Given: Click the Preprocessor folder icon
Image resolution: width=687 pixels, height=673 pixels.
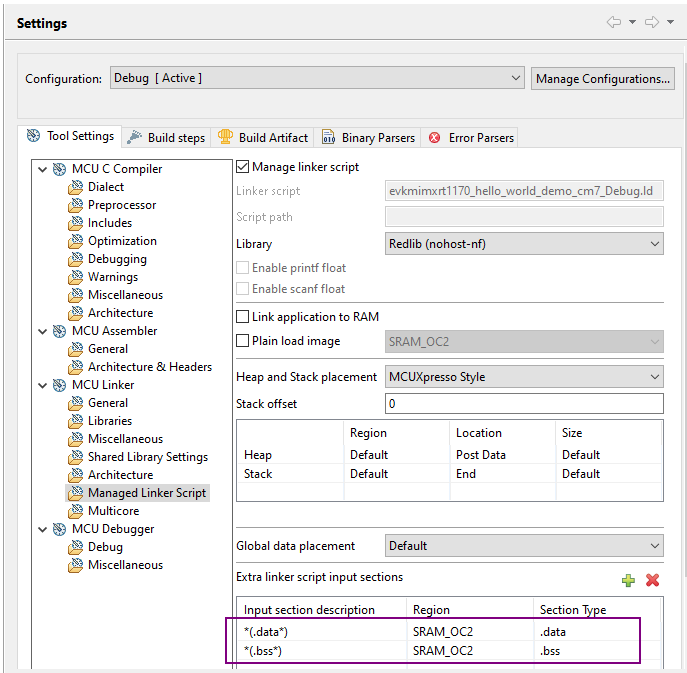Looking at the screenshot, I should pos(76,205).
